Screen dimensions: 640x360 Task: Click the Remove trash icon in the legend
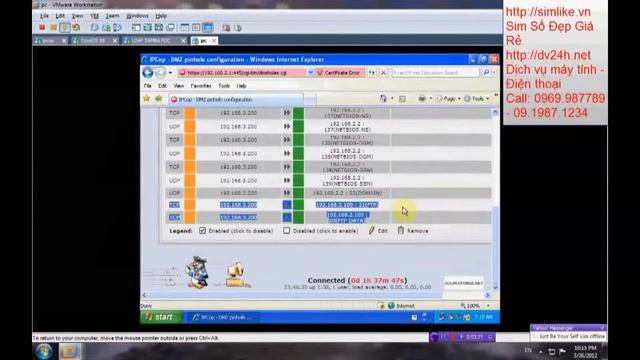pyautogui.click(x=401, y=231)
